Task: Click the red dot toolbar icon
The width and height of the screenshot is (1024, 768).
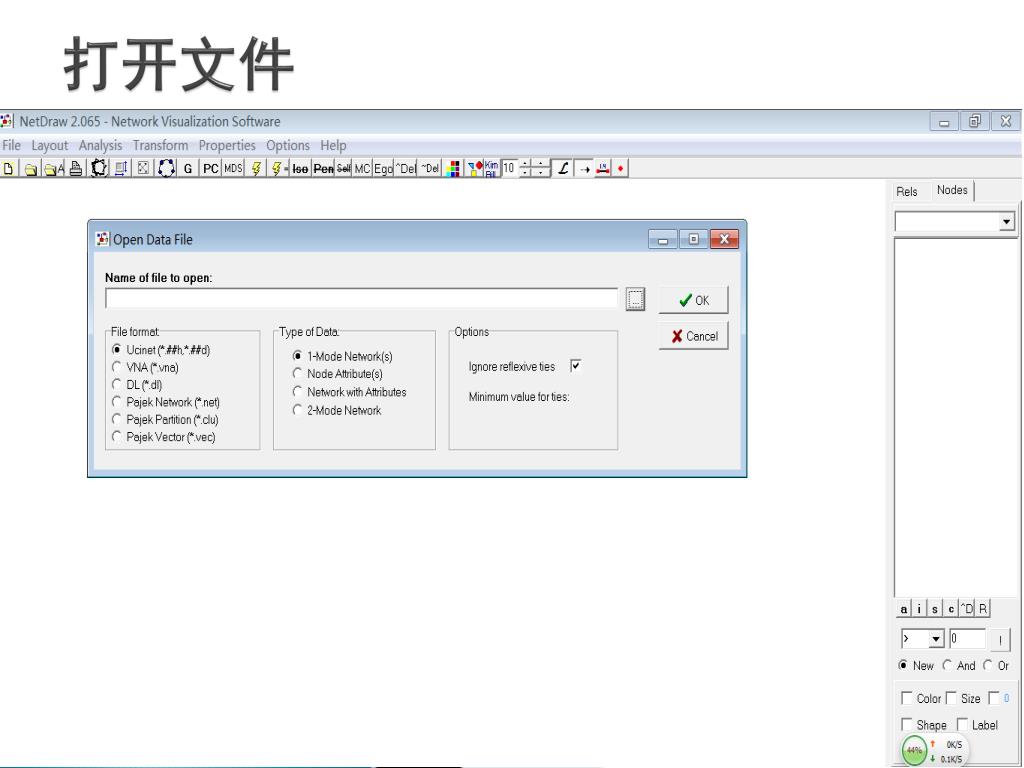Action: [x=620, y=168]
